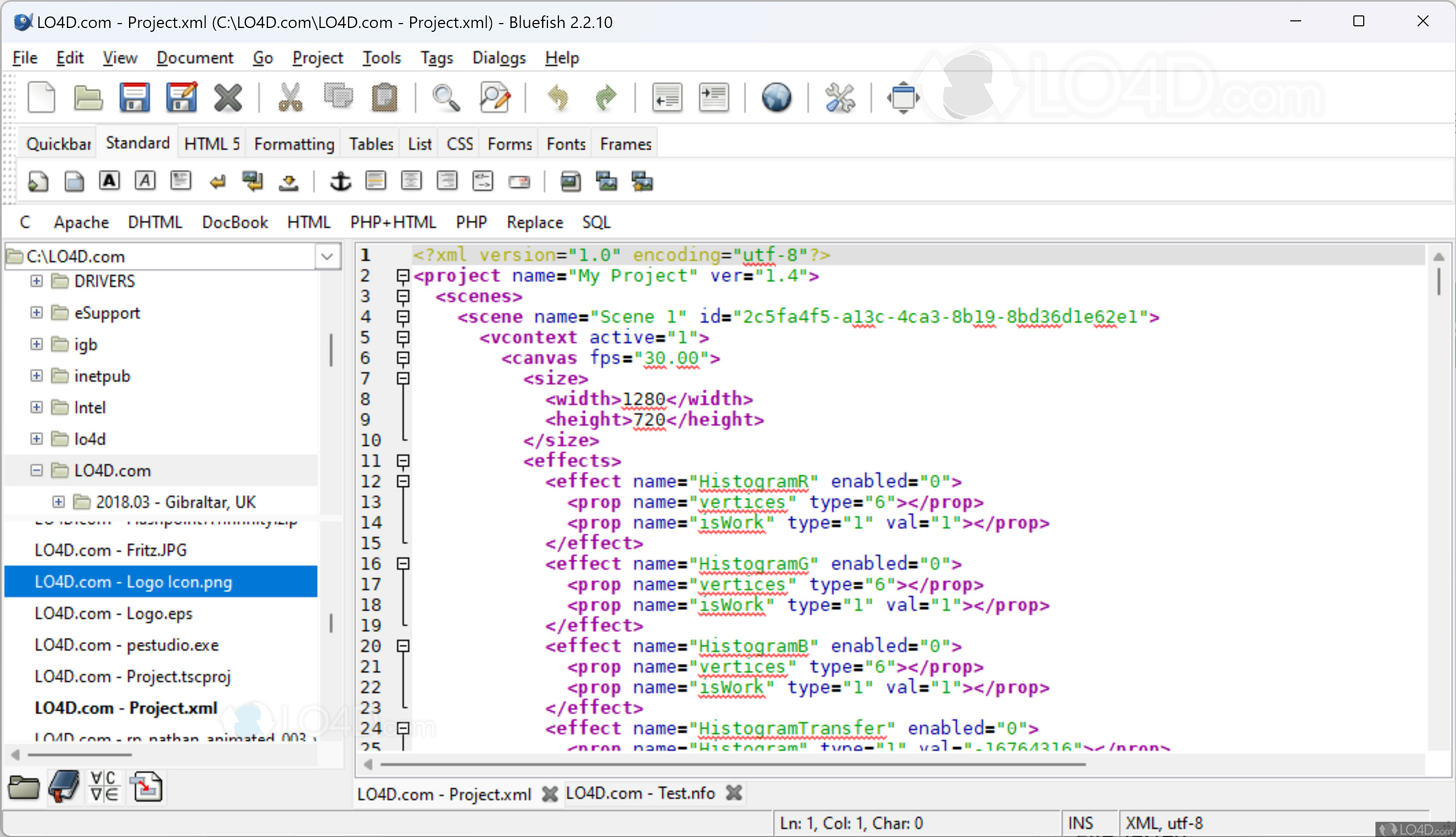Toggle fullscreen icon in main toolbar
Screen dimensions: 1456x837
click(x=903, y=97)
